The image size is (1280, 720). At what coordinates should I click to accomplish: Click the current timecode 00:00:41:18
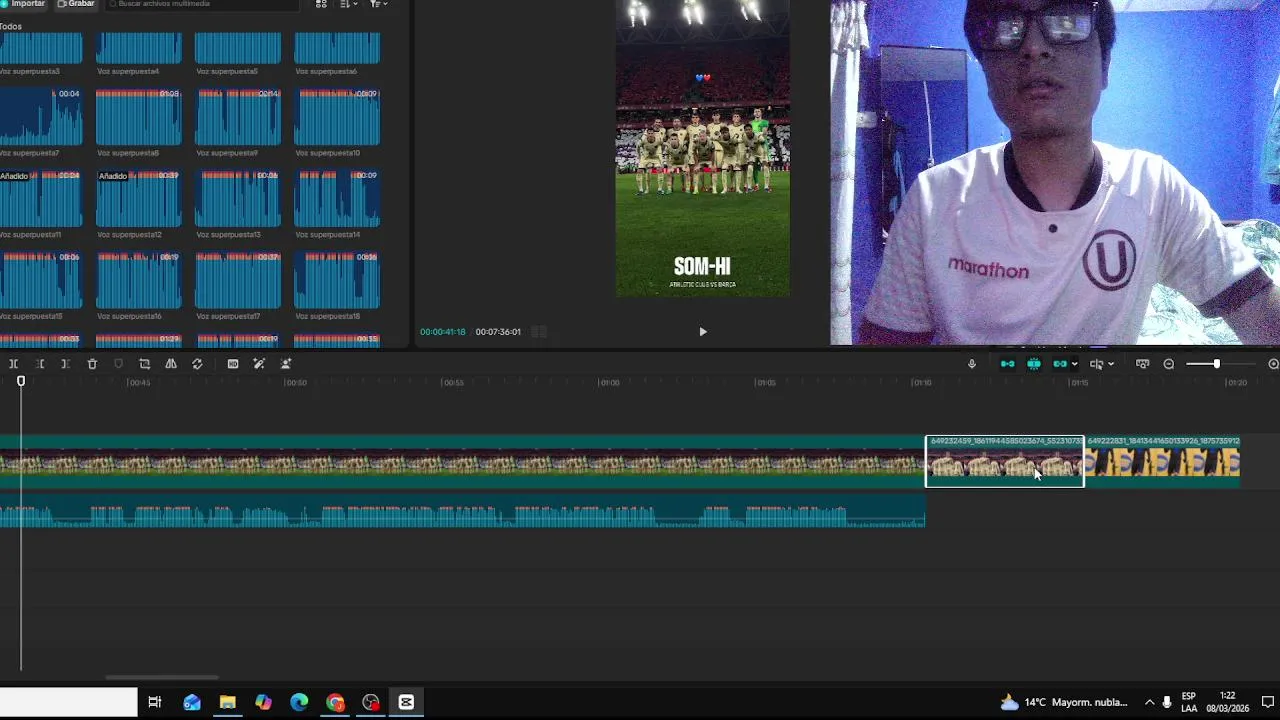click(x=442, y=332)
